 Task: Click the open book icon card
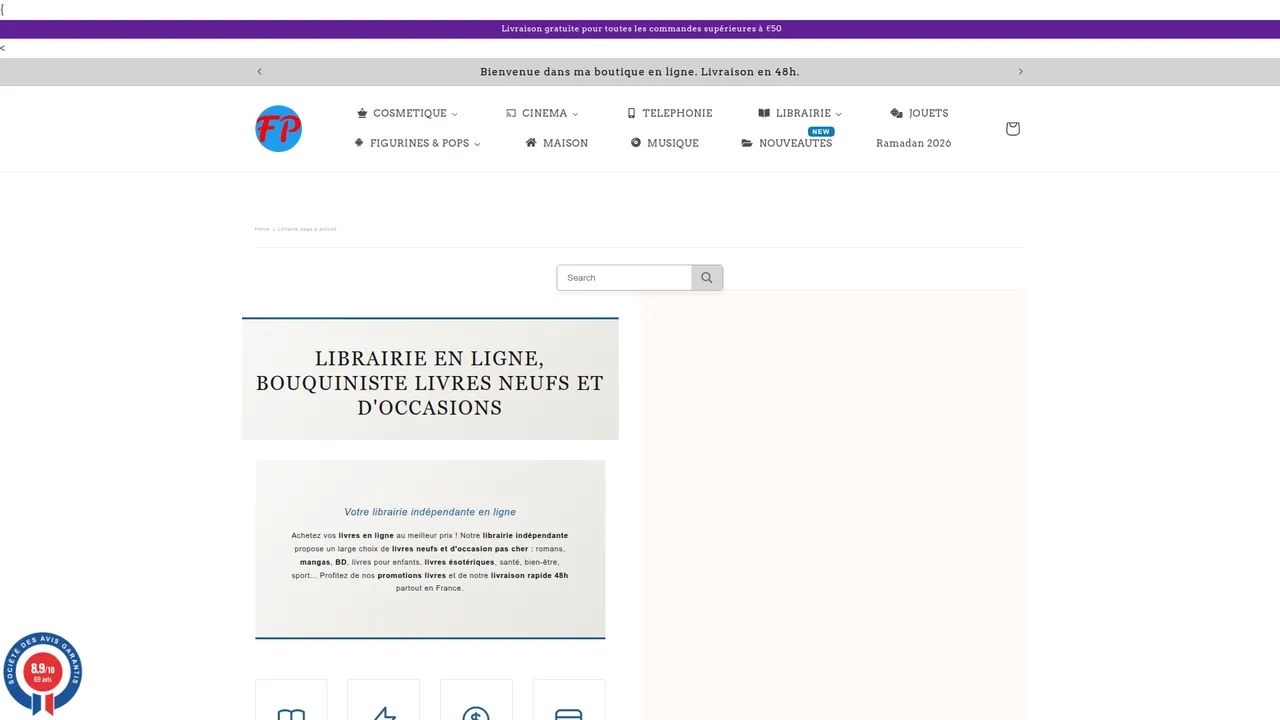pyautogui.click(x=291, y=700)
